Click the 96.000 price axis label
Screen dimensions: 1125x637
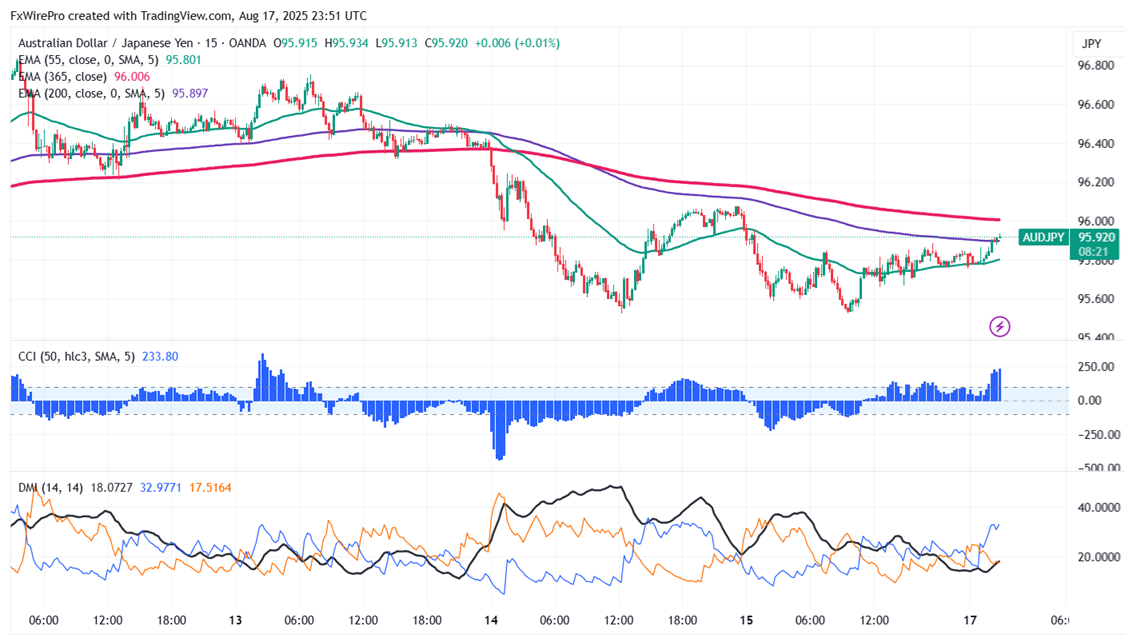pos(1096,221)
